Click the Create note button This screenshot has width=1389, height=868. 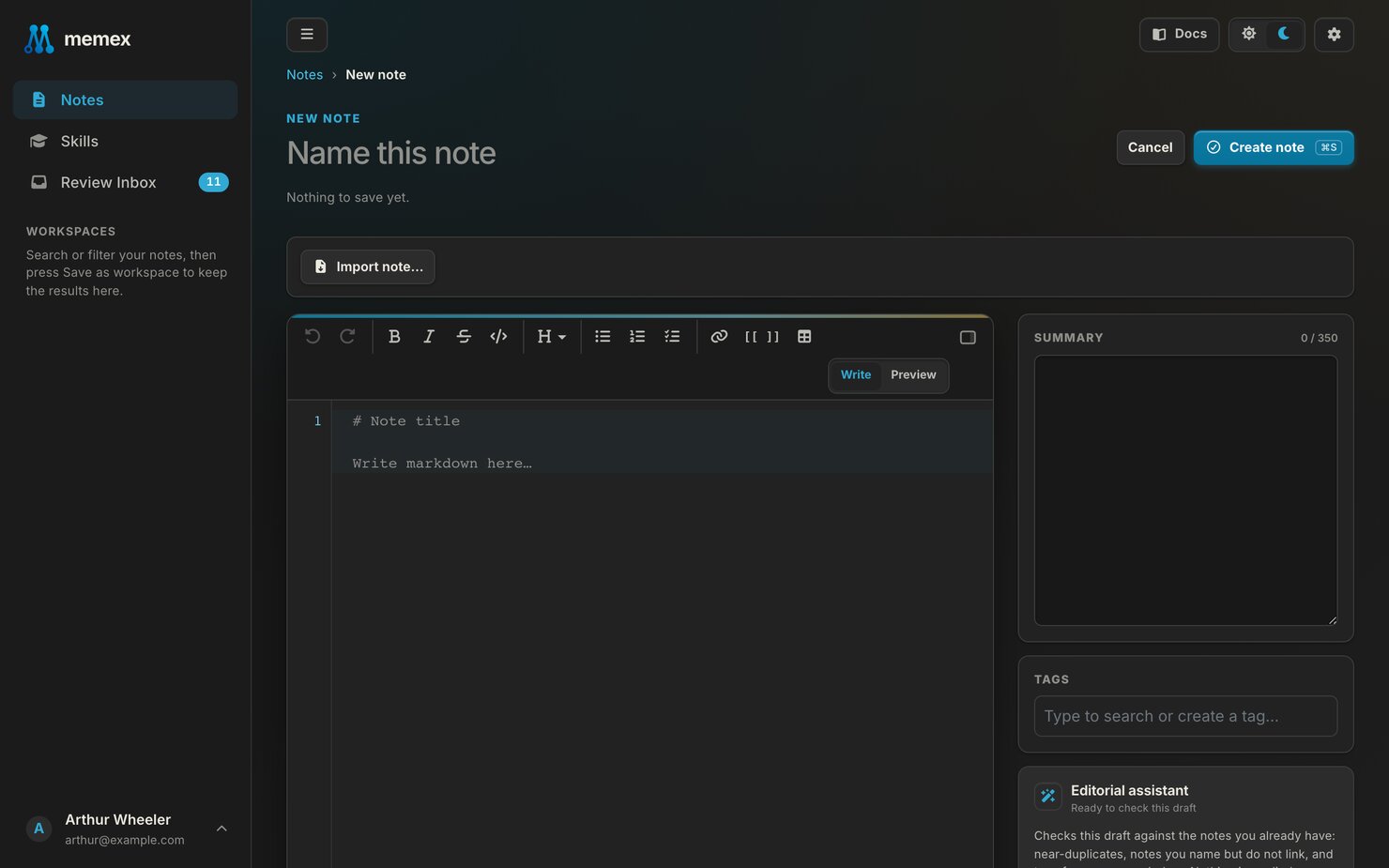tap(1274, 147)
